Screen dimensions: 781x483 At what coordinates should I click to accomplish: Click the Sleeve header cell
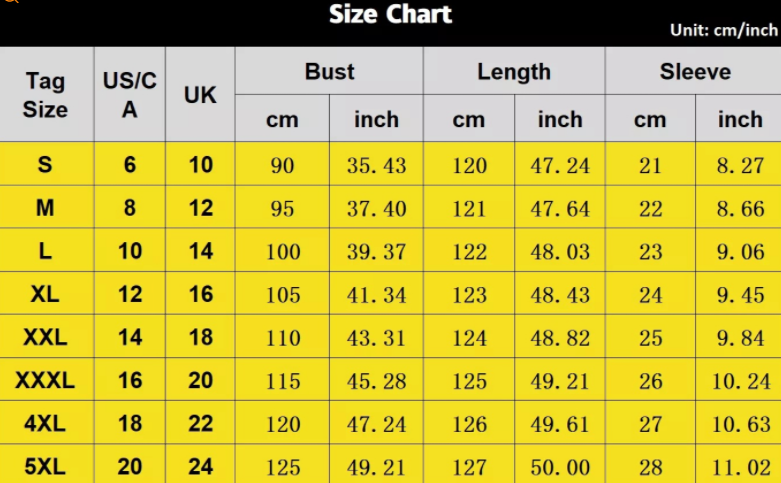point(695,72)
